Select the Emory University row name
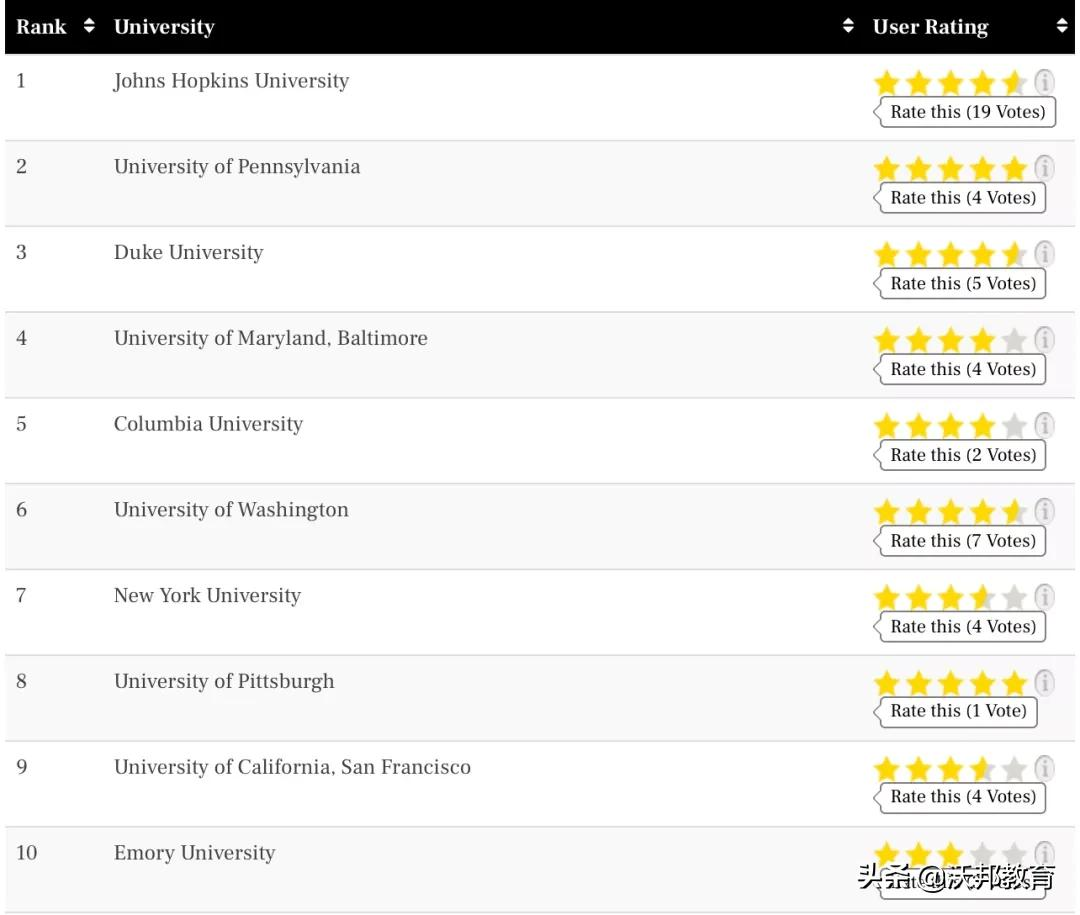 [x=194, y=853]
